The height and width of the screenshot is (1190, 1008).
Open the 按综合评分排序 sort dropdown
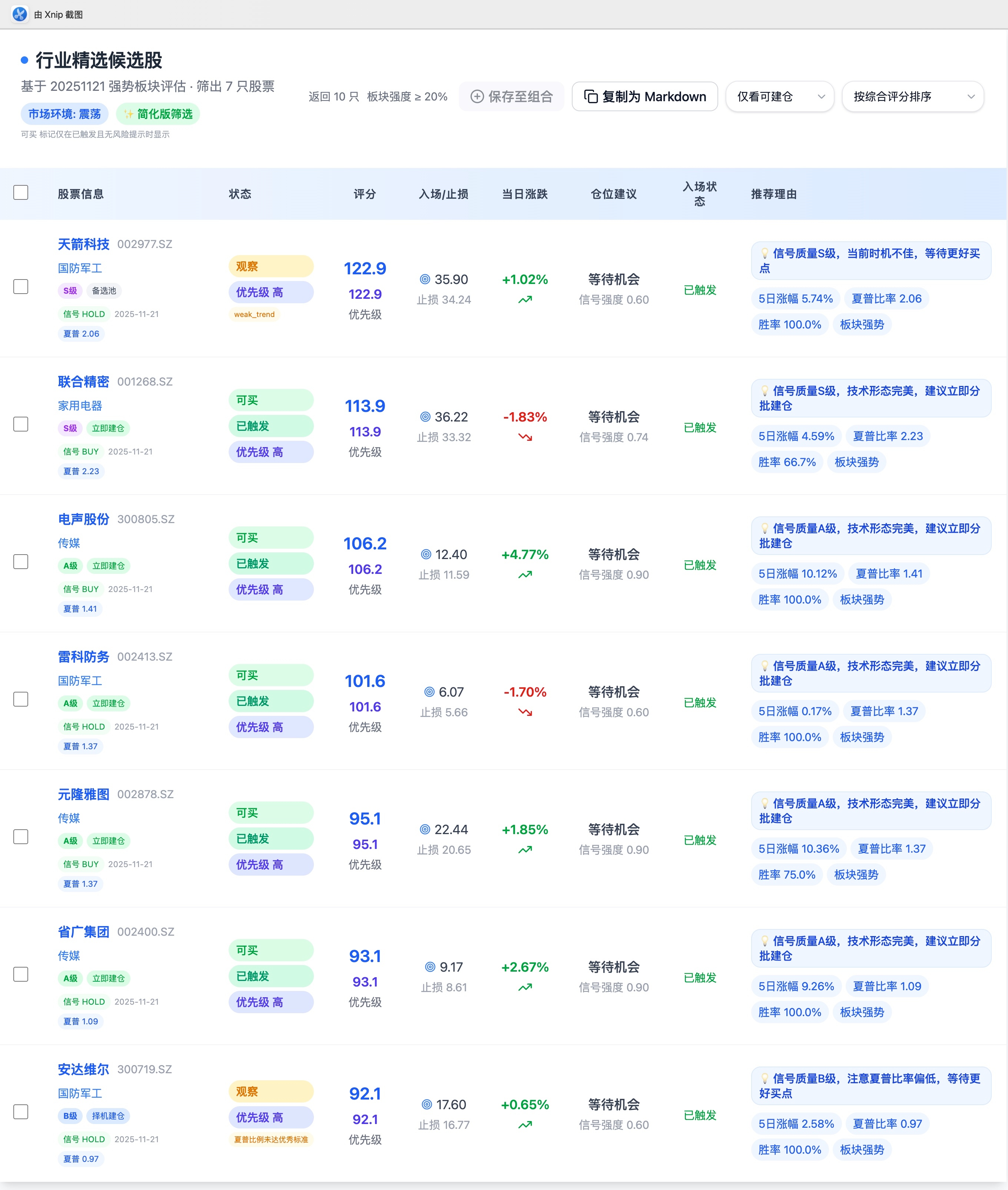pos(912,97)
